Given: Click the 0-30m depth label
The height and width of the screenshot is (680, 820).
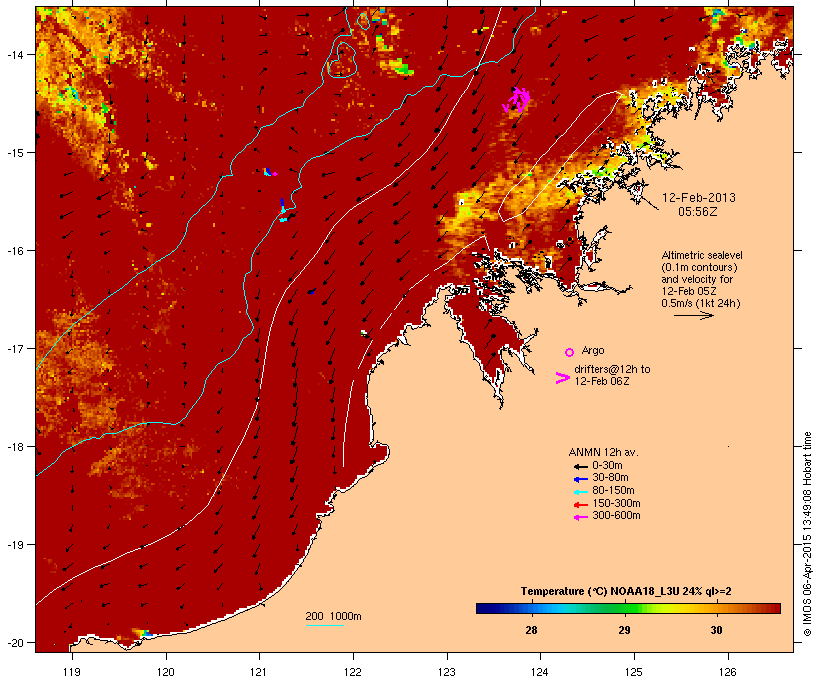Looking at the screenshot, I should click(x=607, y=466).
